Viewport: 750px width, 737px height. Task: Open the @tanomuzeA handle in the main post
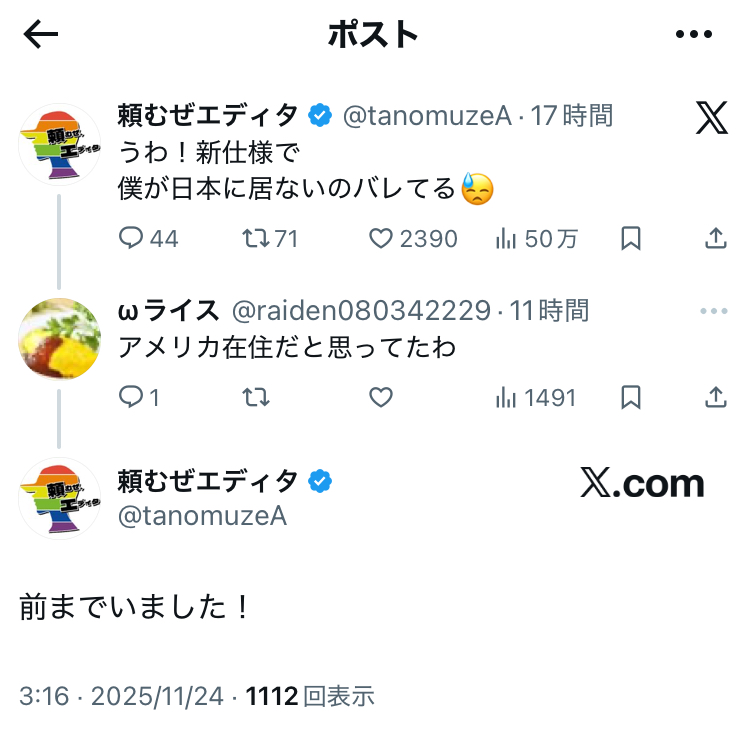click(x=203, y=515)
